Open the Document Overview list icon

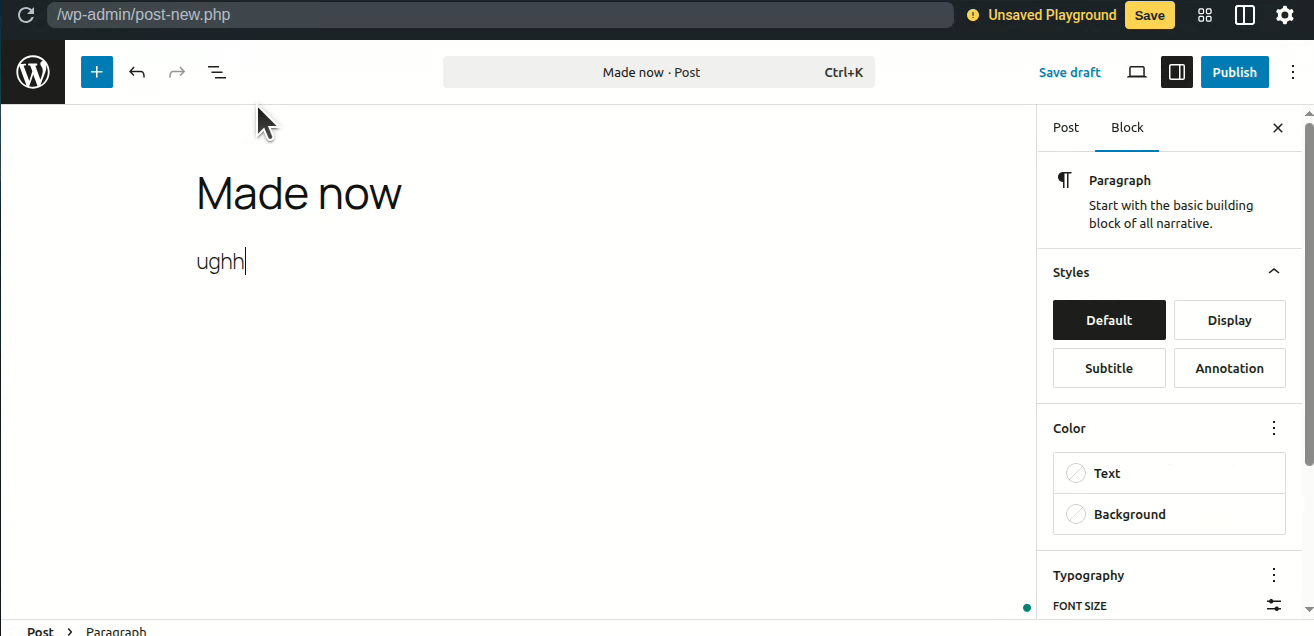tap(217, 72)
